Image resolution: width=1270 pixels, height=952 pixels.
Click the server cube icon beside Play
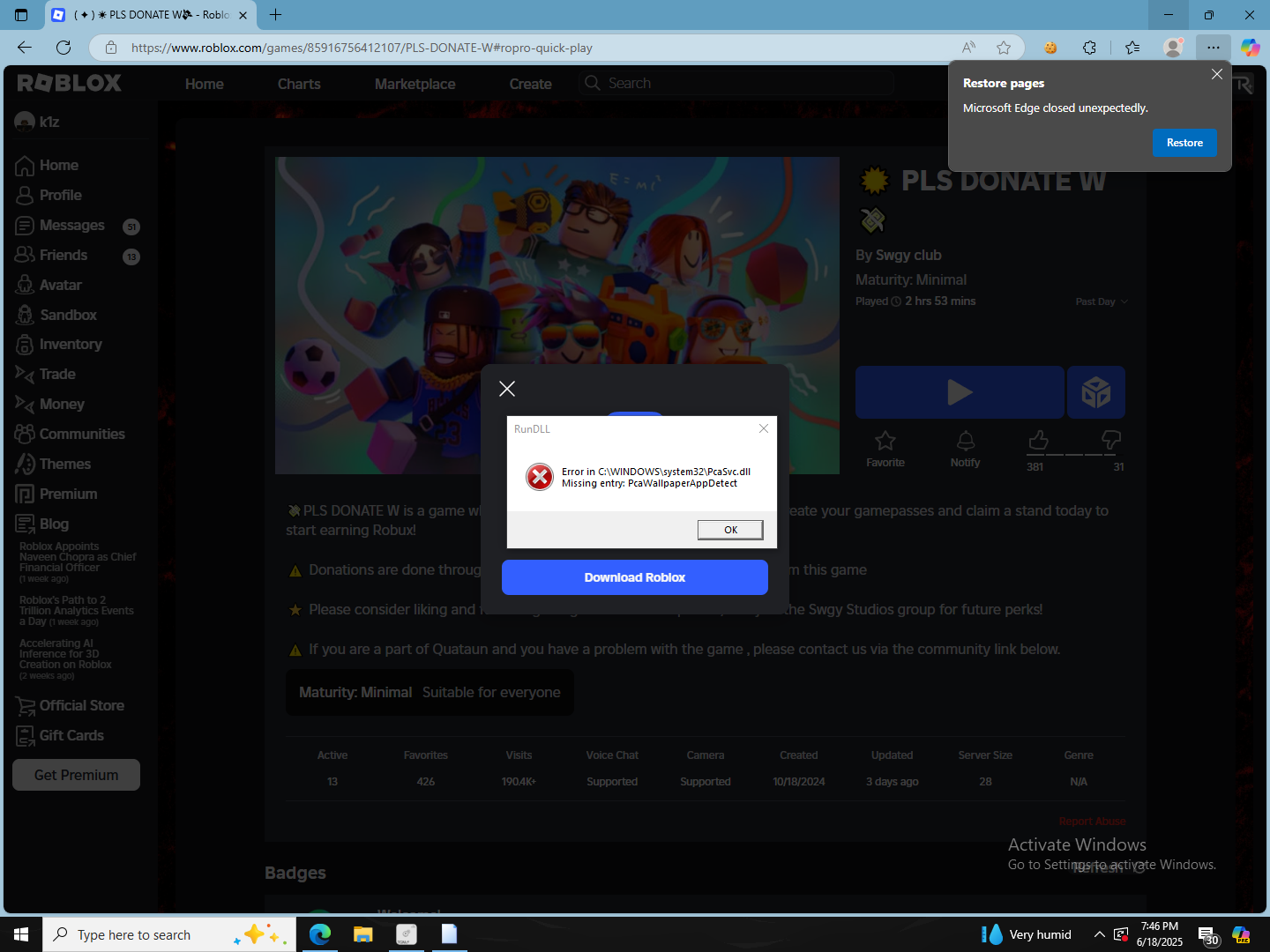pyautogui.click(x=1096, y=392)
